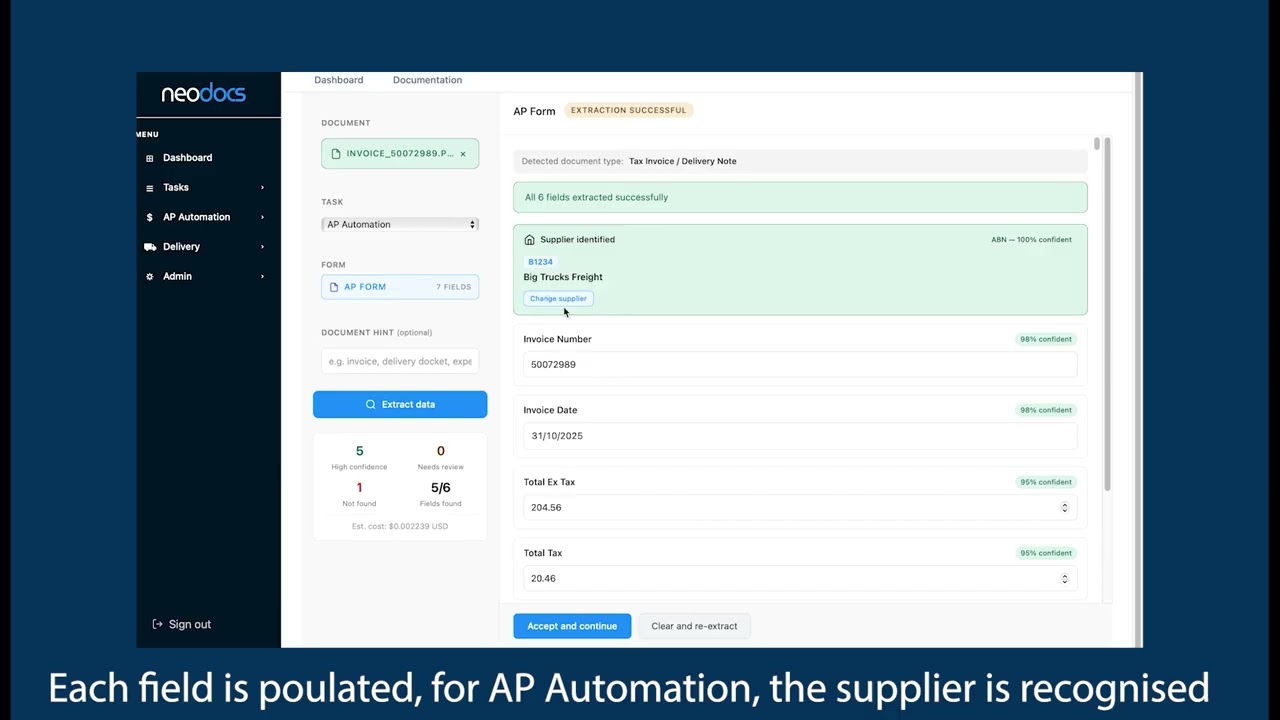Open the Dashboard tab in top navigation
1280x720 pixels.
click(339, 80)
